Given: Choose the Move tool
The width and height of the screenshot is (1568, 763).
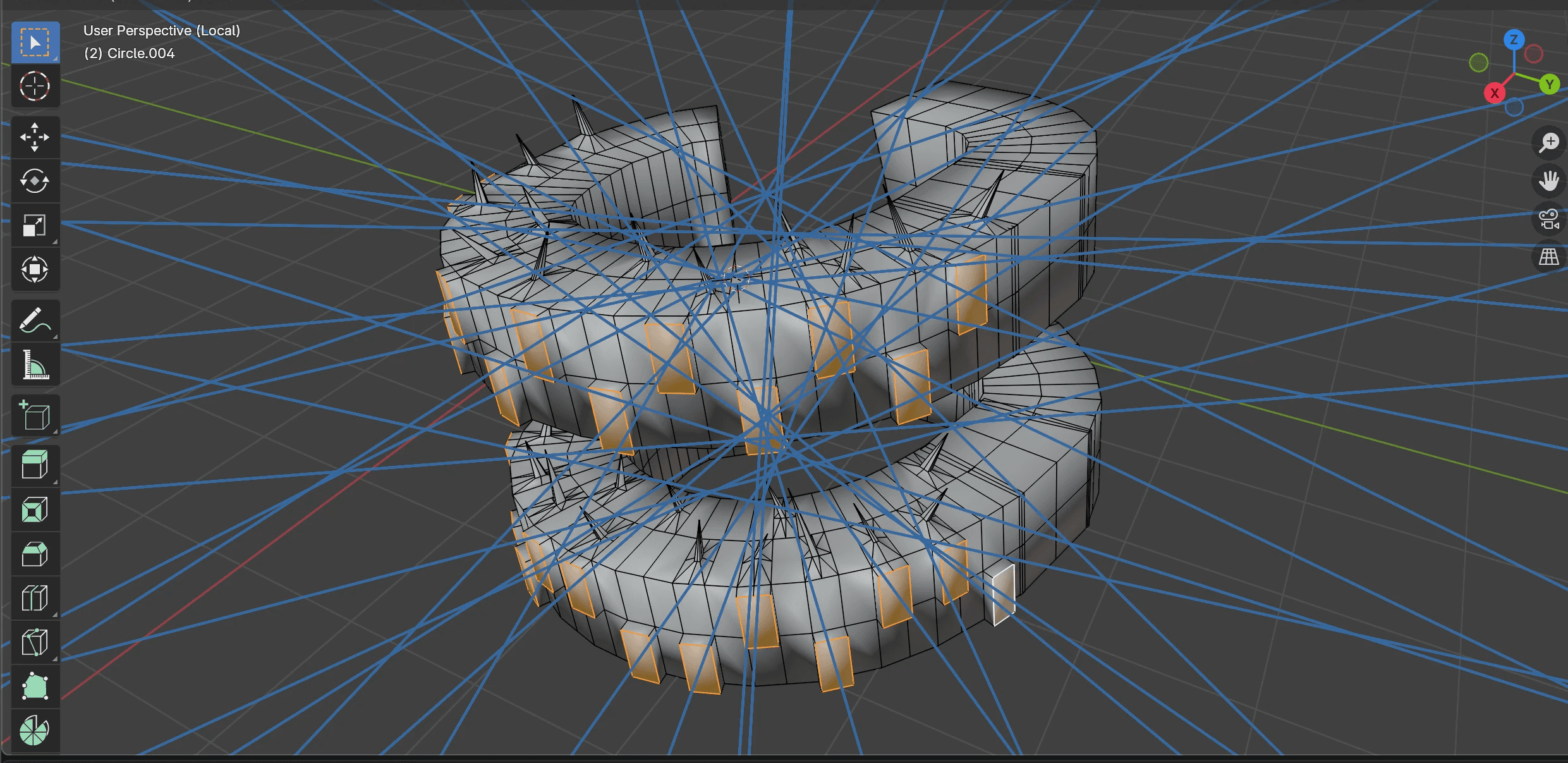Looking at the screenshot, I should pos(35,137).
